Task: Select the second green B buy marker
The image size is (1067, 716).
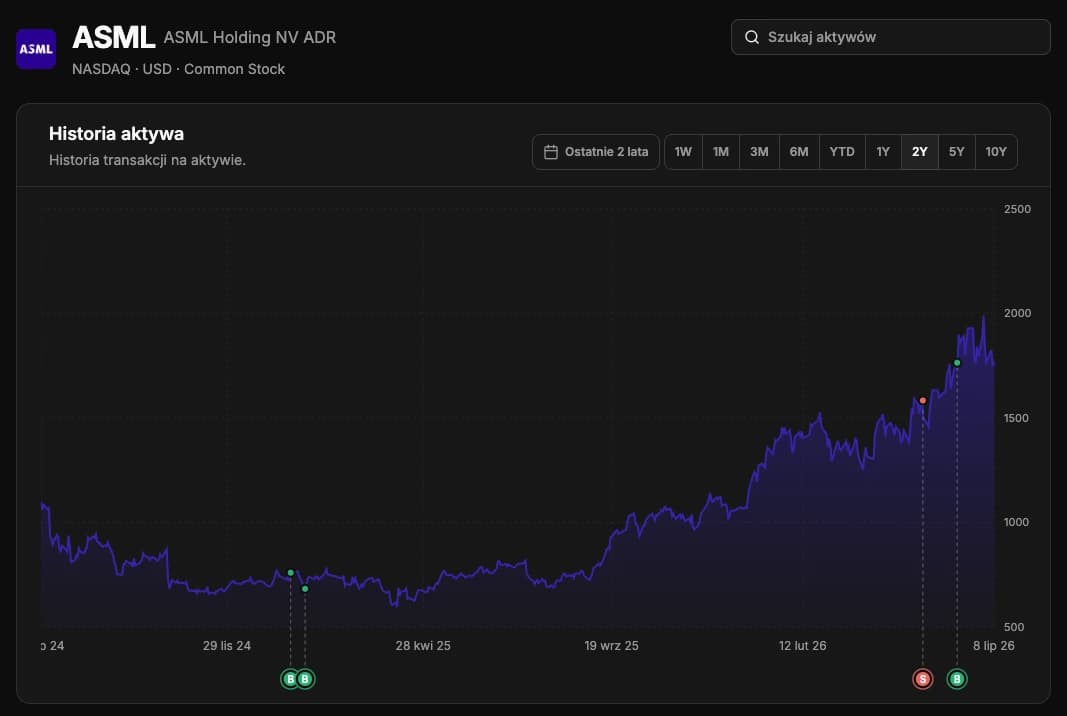Action: click(305, 679)
